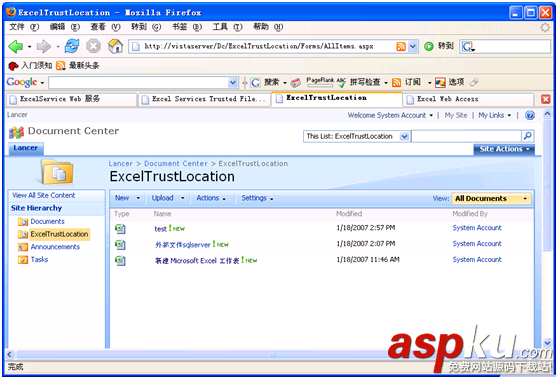Image resolution: width=558 pixels, height=379 pixels.
Task: Open the 工具 (T) menu
Action: coord(227,27)
